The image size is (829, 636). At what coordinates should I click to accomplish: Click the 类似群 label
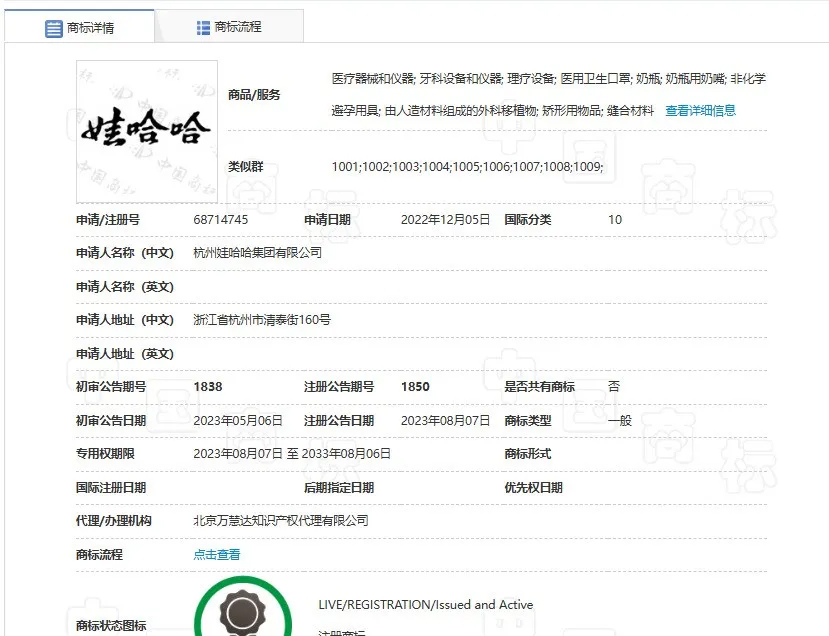coord(245,167)
